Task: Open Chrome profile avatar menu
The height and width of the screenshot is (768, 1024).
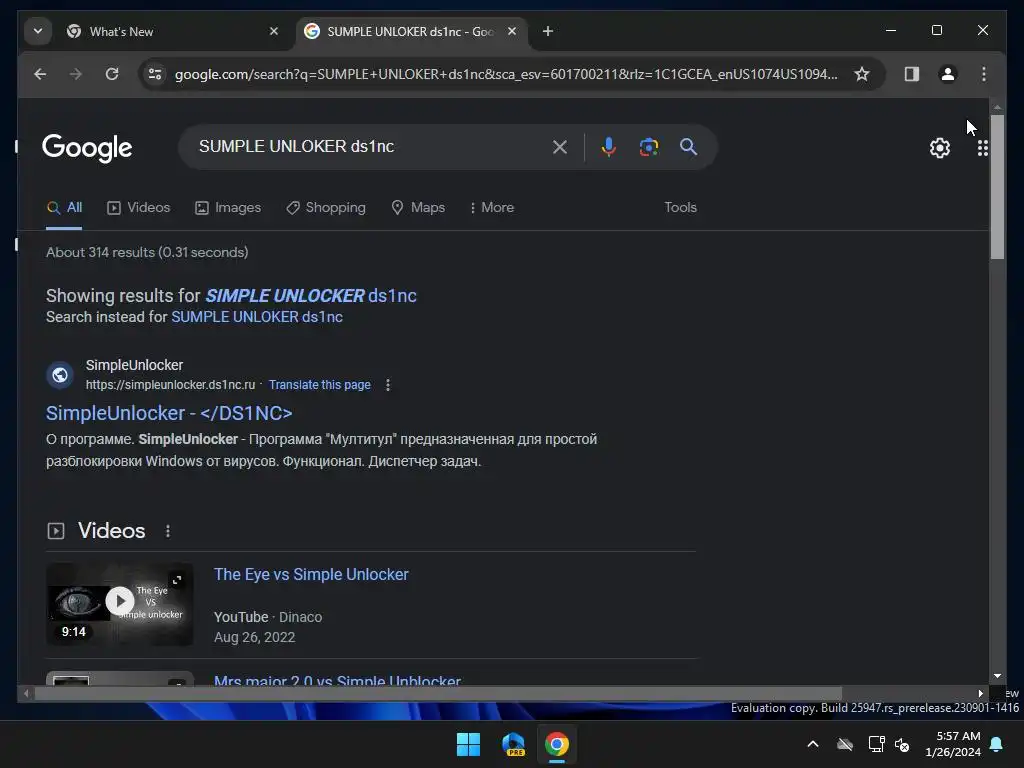Action: (x=948, y=74)
